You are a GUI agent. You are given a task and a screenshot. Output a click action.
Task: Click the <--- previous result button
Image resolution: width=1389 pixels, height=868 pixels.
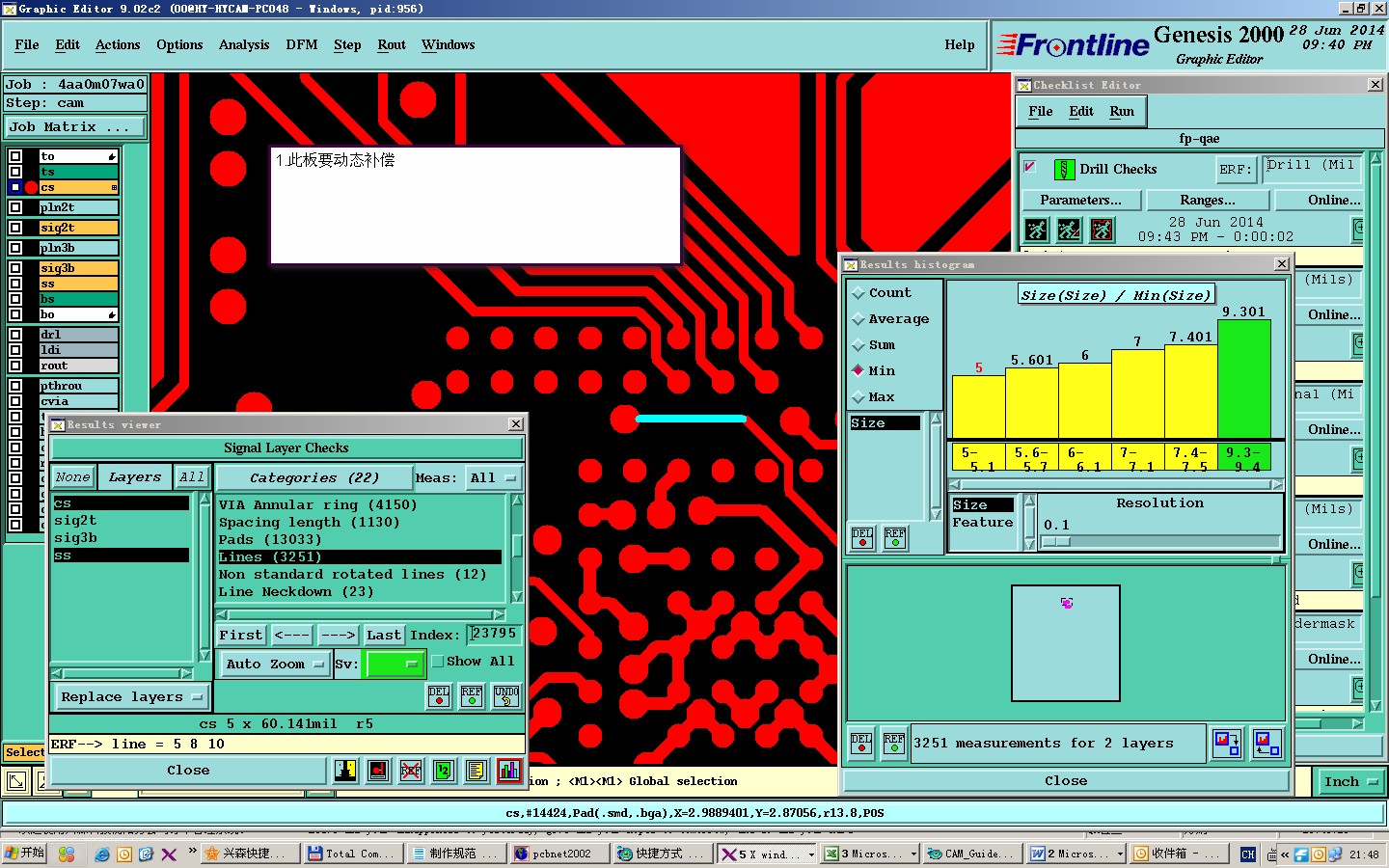(x=291, y=635)
